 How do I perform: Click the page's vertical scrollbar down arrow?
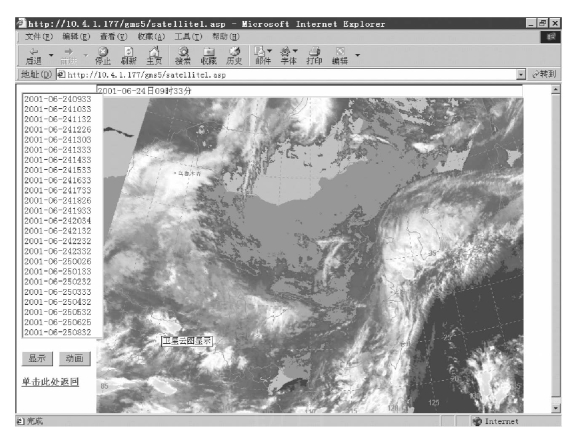[556, 408]
